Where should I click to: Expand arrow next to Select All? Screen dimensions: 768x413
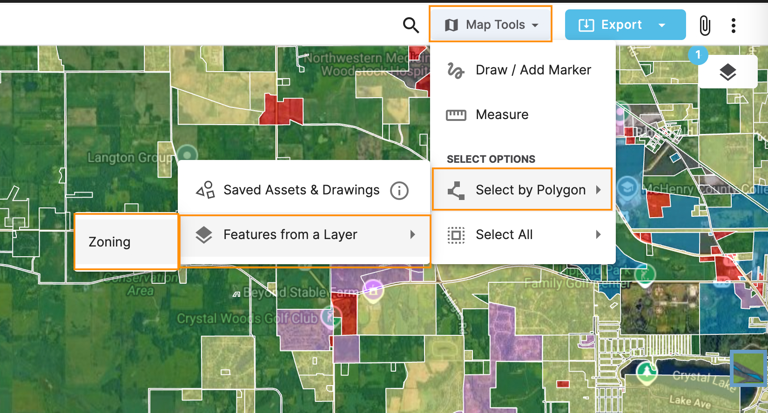[598, 235]
